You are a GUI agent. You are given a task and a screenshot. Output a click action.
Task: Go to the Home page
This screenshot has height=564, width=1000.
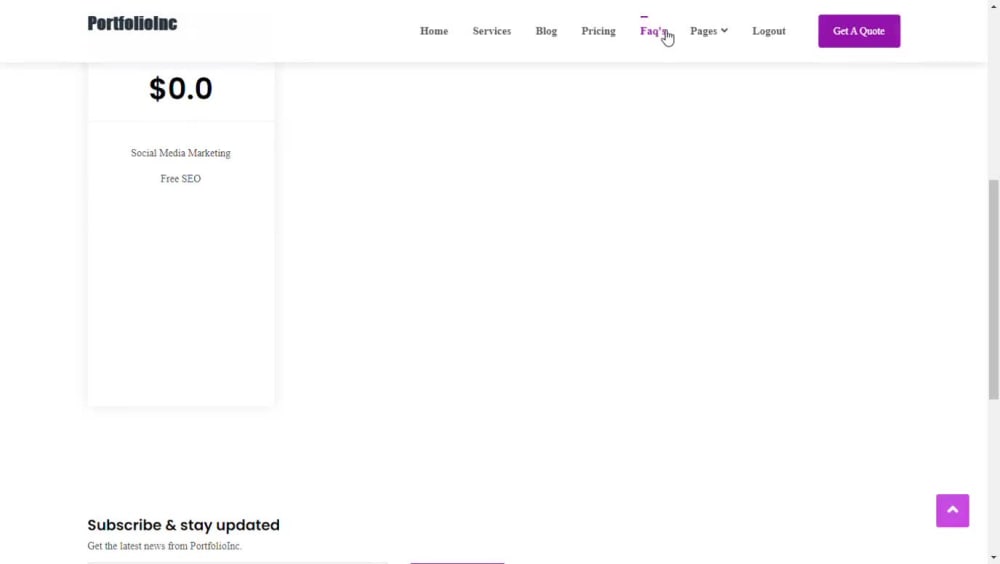click(x=434, y=31)
